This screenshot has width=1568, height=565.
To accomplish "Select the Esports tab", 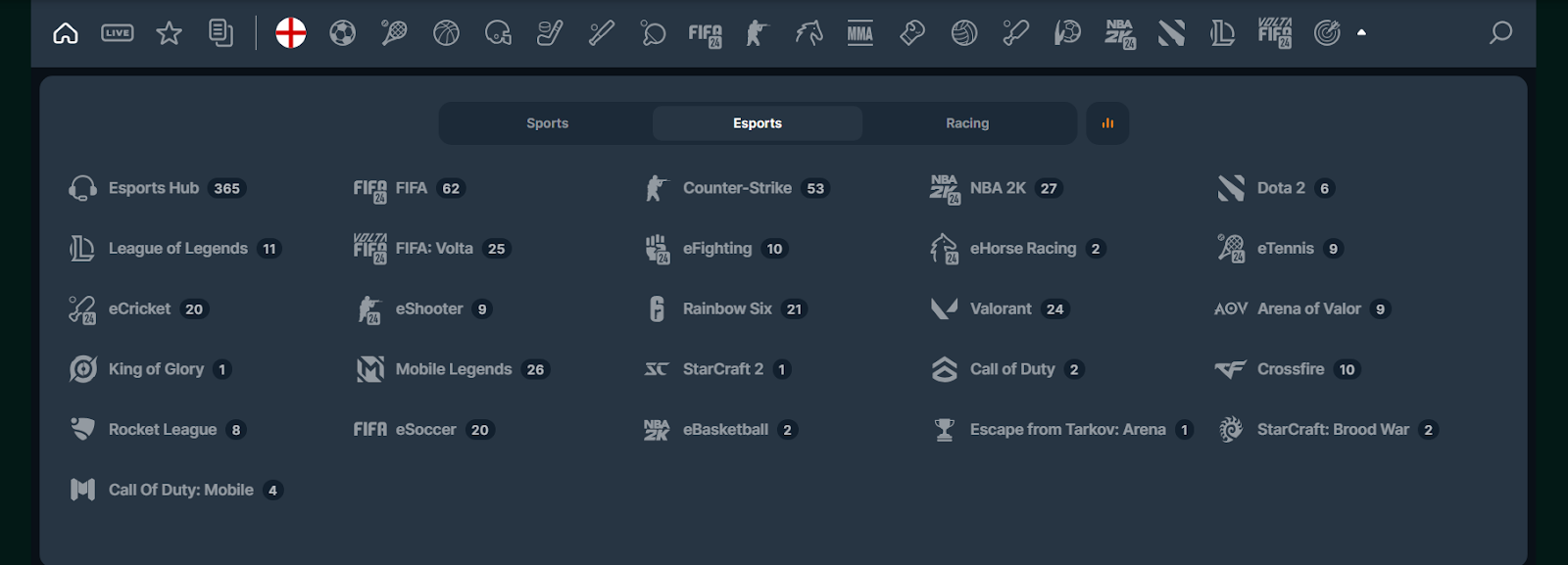I will coord(758,123).
